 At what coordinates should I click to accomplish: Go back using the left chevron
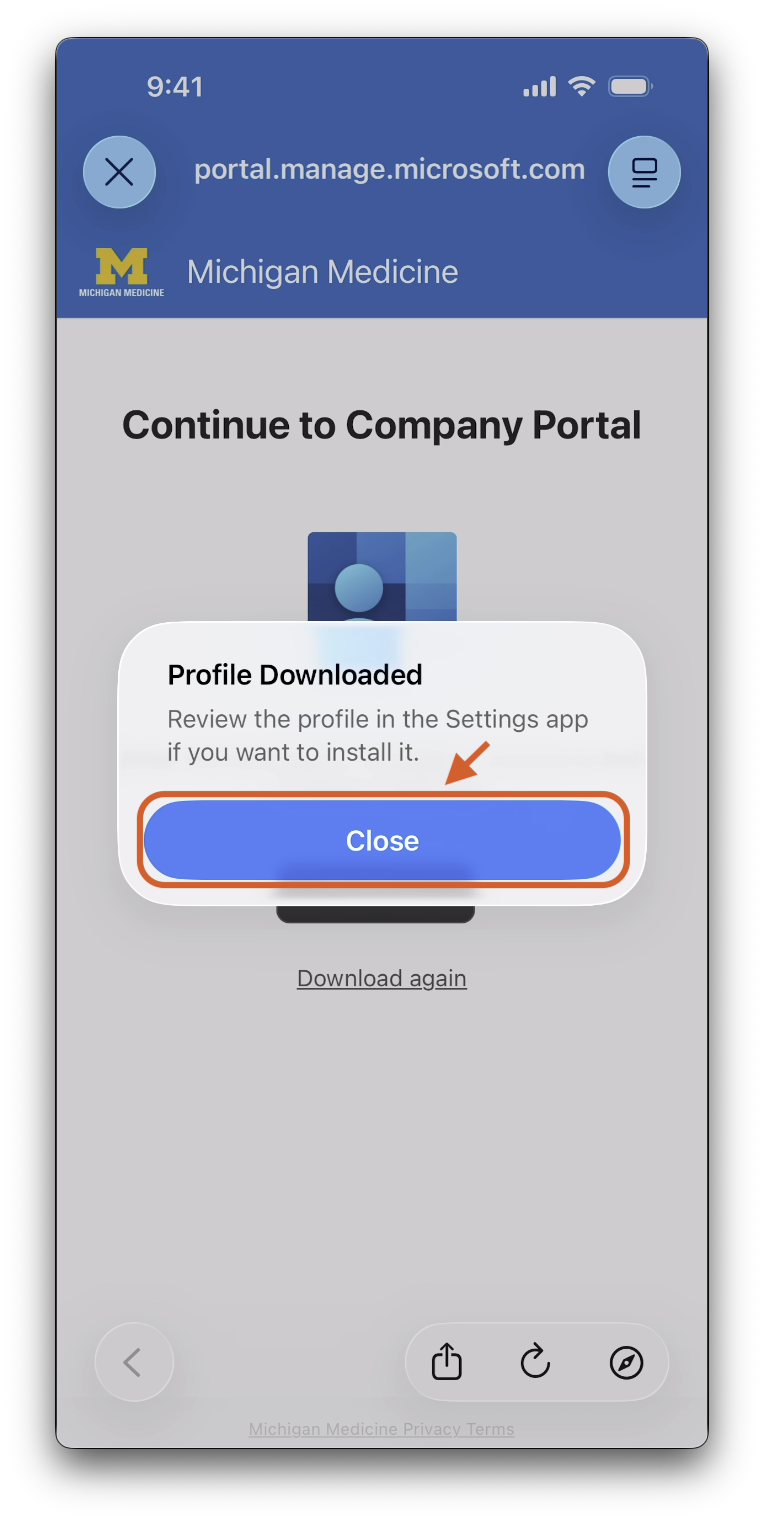coord(134,1362)
